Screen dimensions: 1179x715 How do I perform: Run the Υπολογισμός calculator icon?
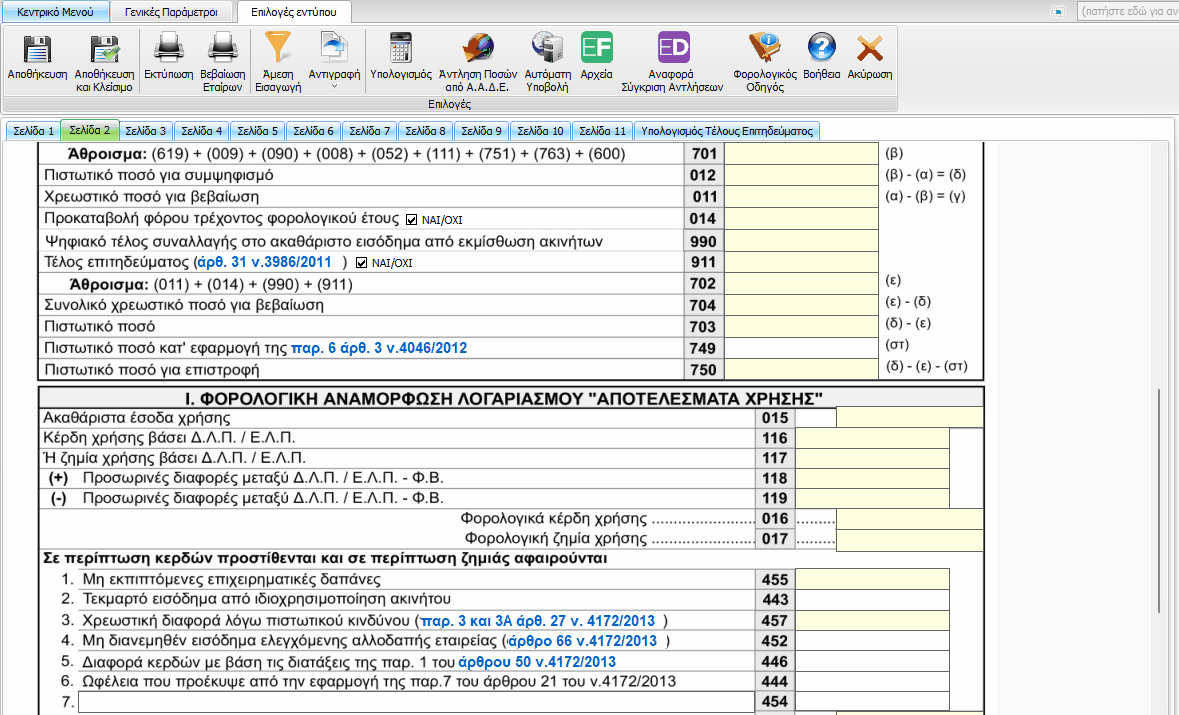click(400, 49)
